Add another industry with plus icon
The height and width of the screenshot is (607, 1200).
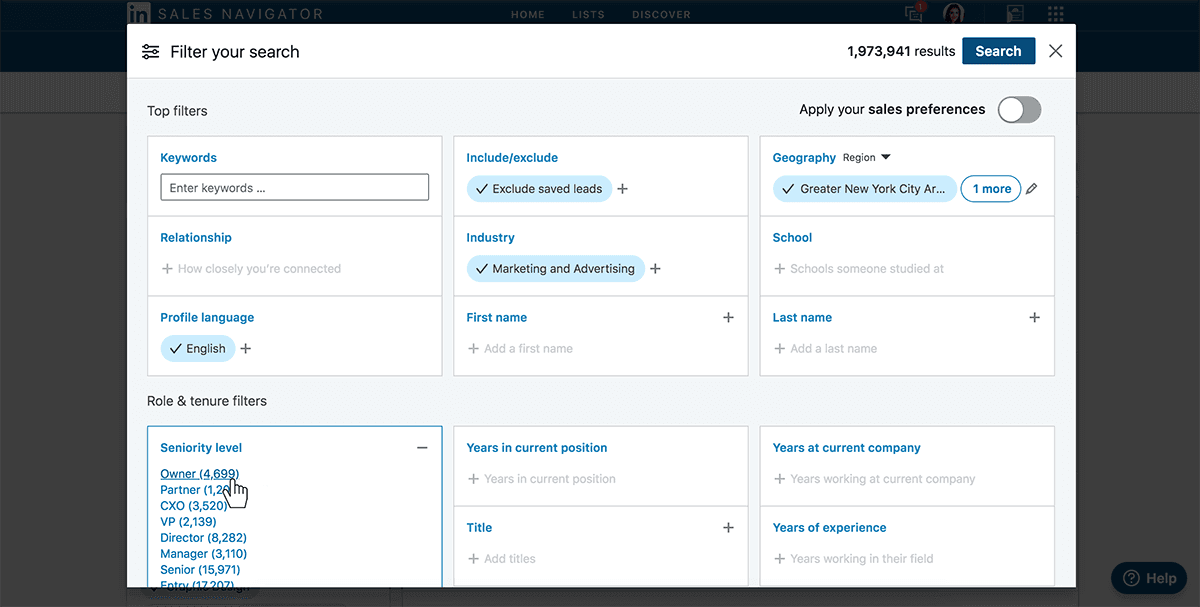point(656,268)
